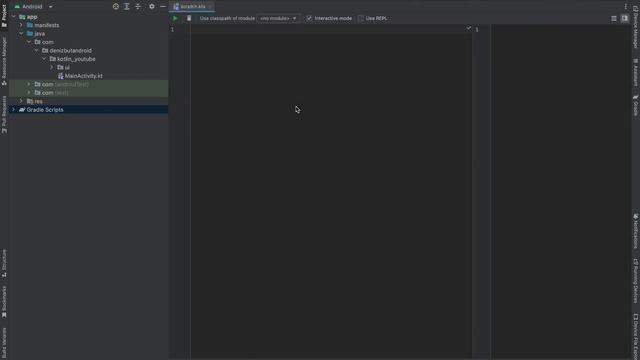Open the Device File Explorer side panel
Screen dimensions: 640x360
pos(636,336)
